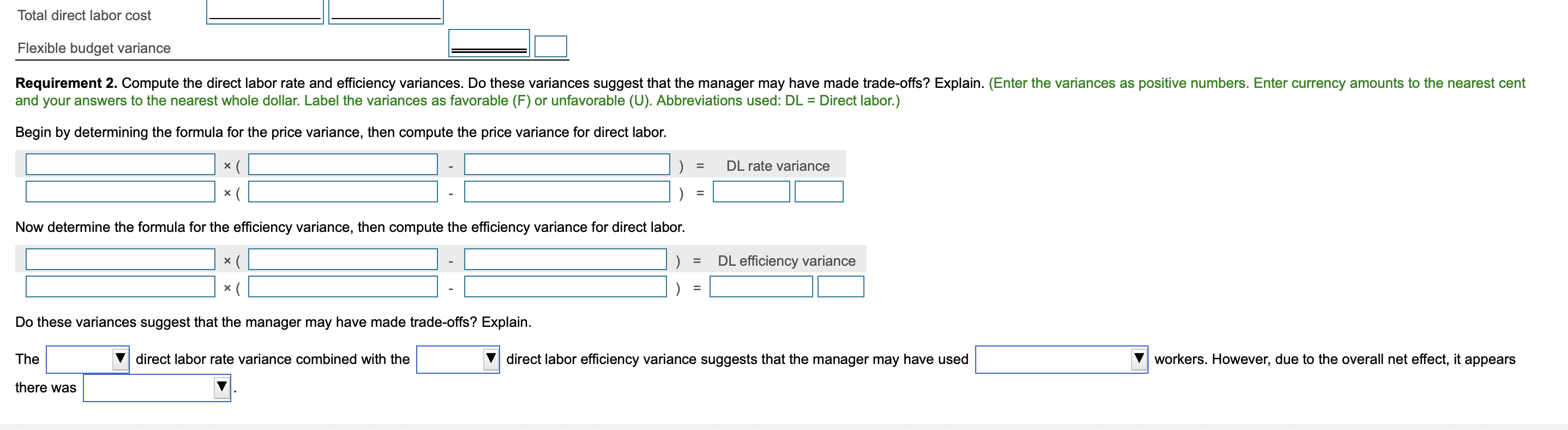Click third formula box before DL rate variance
The width and height of the screenshot is (1568, 430).
coord(566,164)
